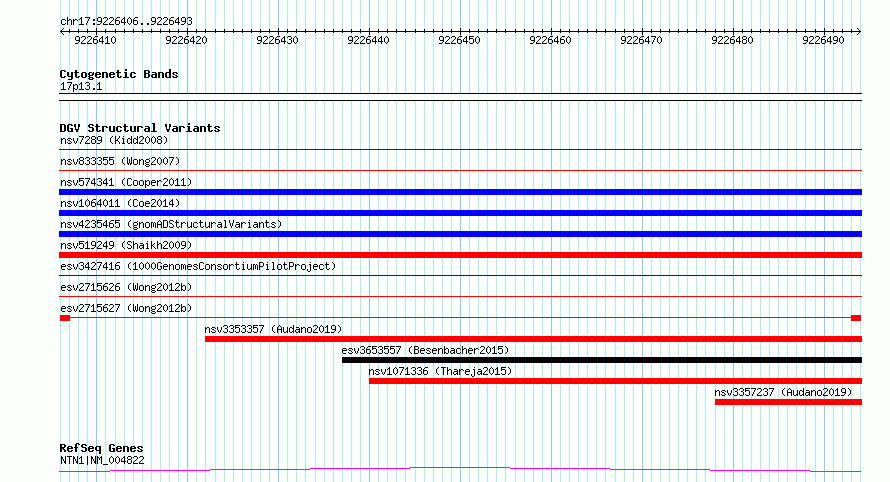
Task: Click the RefSeq Genes track title
Action: [x=101, y=448]
